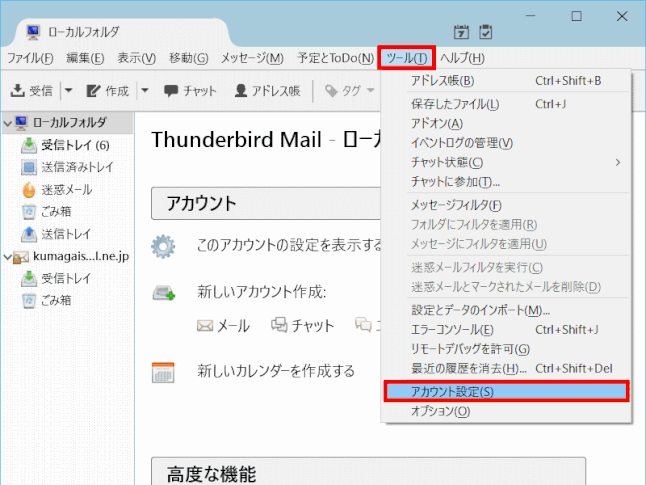Click the gear icon for account settings
Screen dimensions: 646x485
point(163,246)
